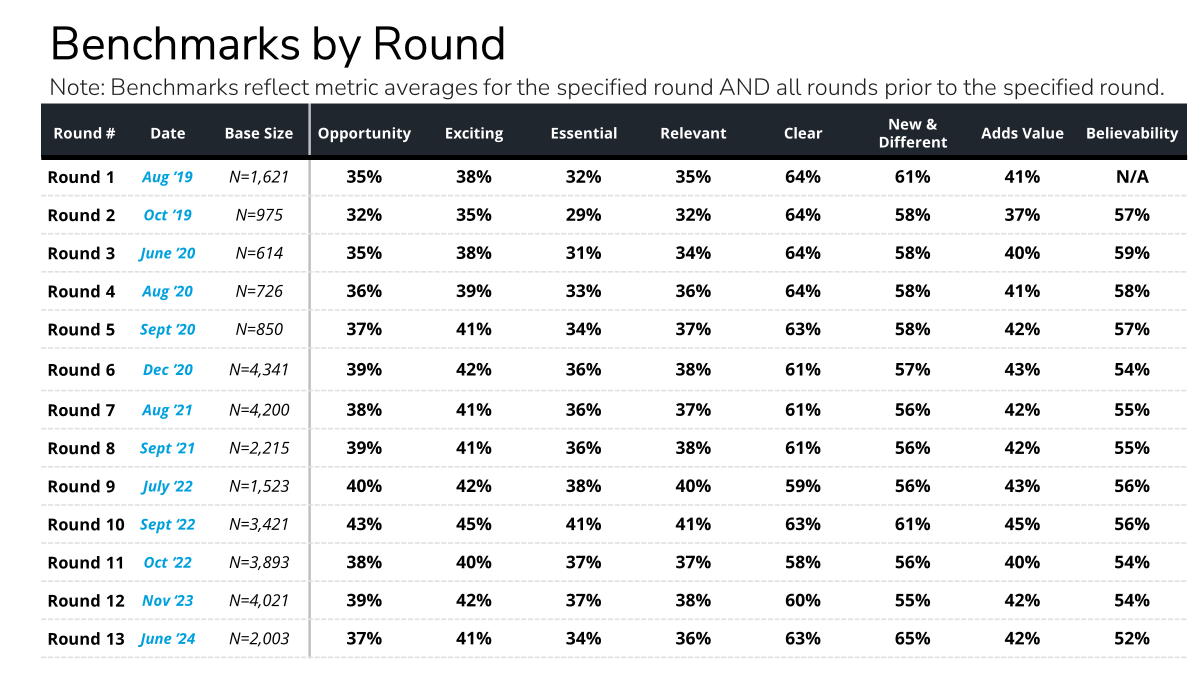Open the July '22 date link
The height and width of the screenshot is (675, 1200).
pyautogui.click(x=167, y=486)
